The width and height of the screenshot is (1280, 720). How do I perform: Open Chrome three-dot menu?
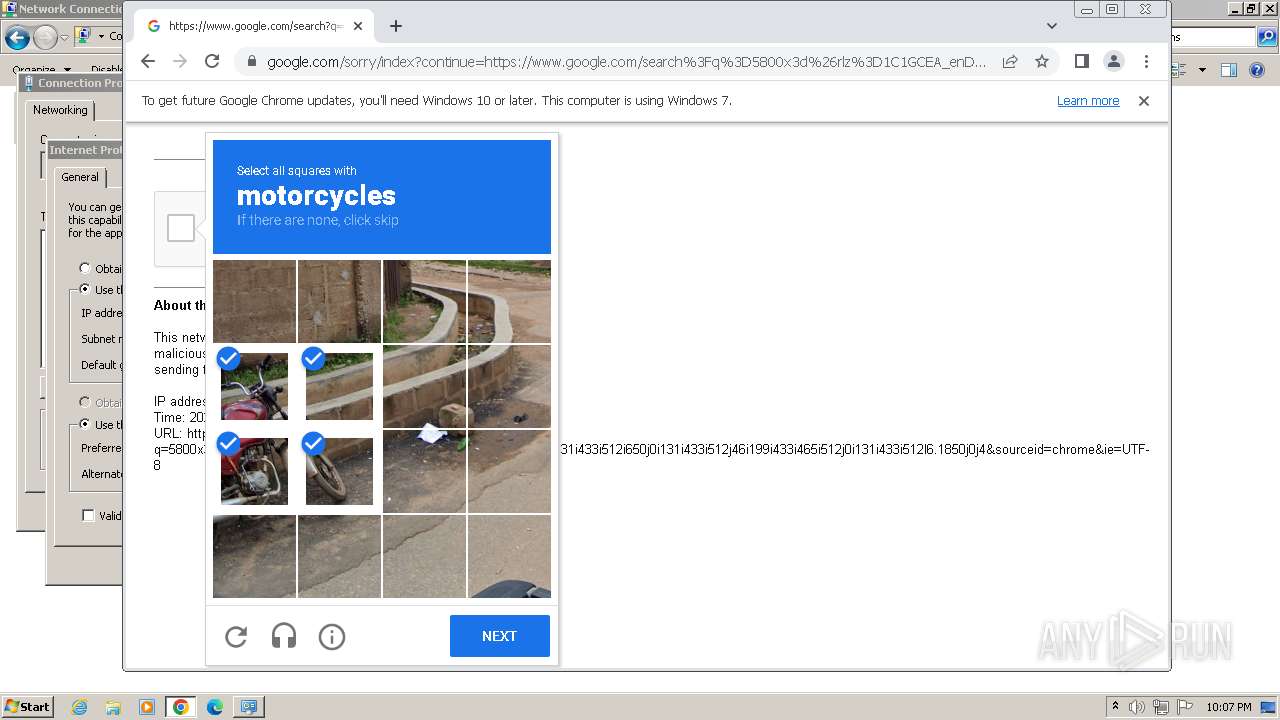(x=1146, y=61)
